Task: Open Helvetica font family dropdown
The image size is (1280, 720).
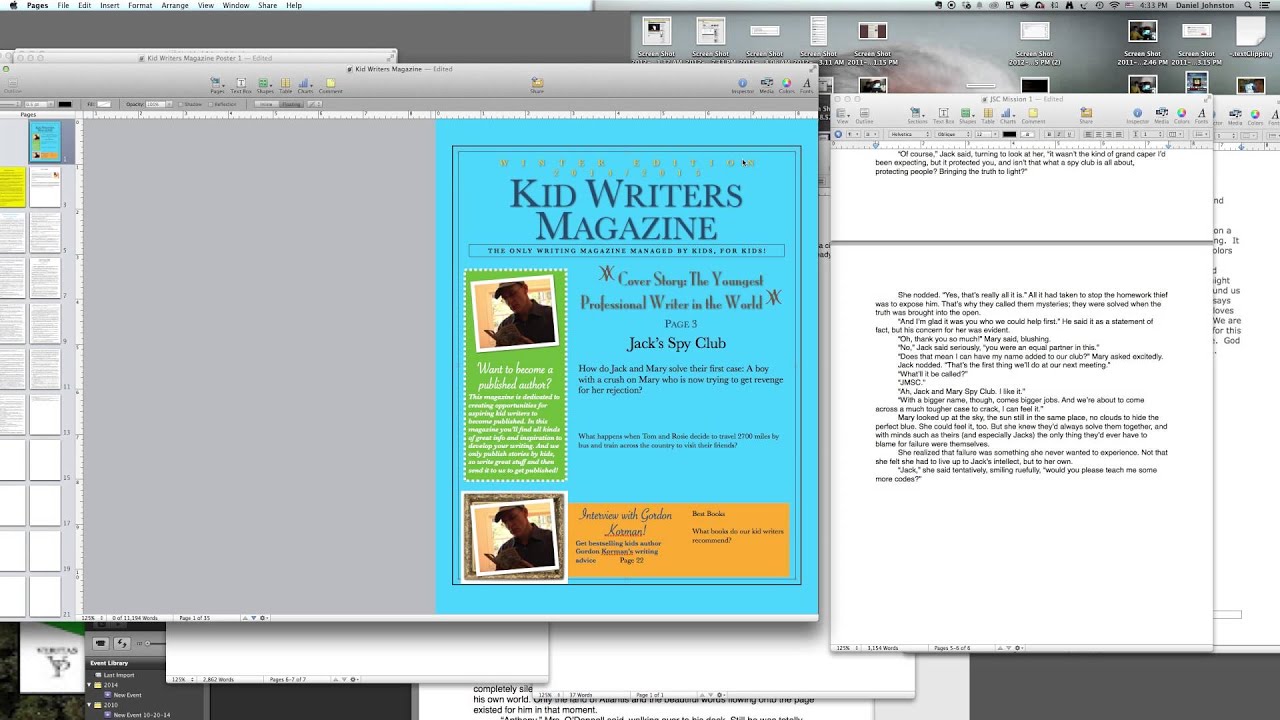Action: (910, 134)
